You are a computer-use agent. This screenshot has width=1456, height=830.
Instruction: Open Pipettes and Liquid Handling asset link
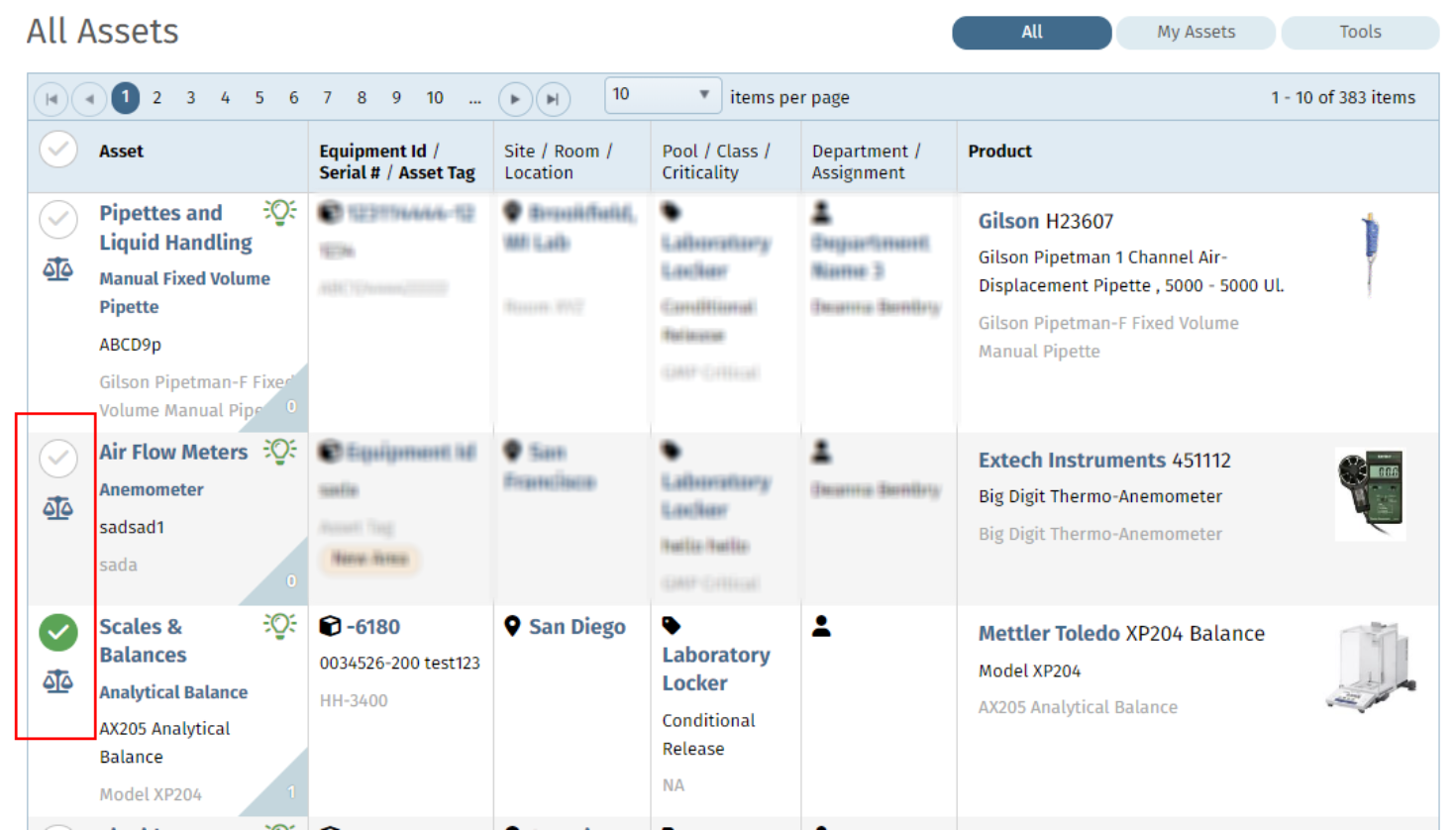(175, 228)
